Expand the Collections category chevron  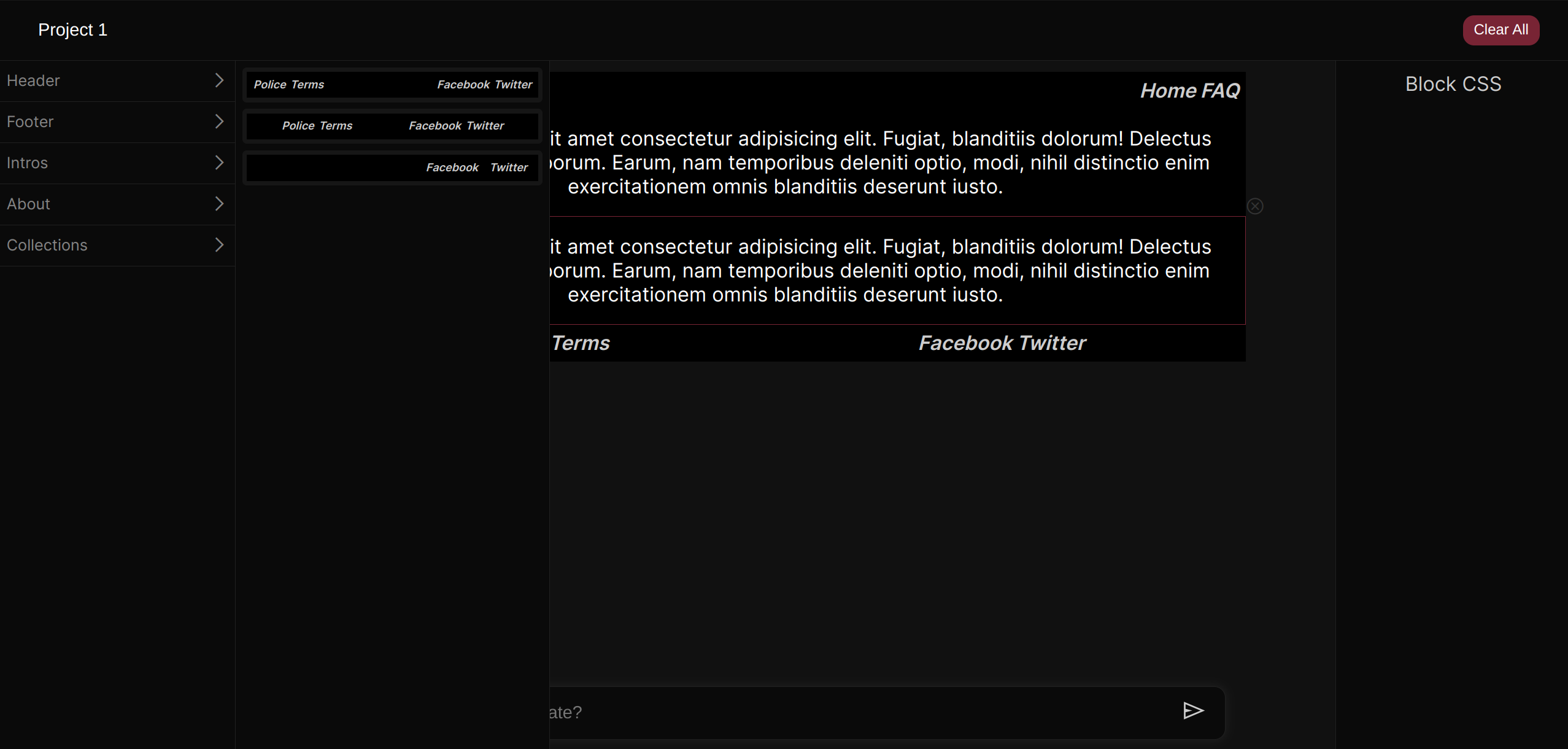point(219,245)
